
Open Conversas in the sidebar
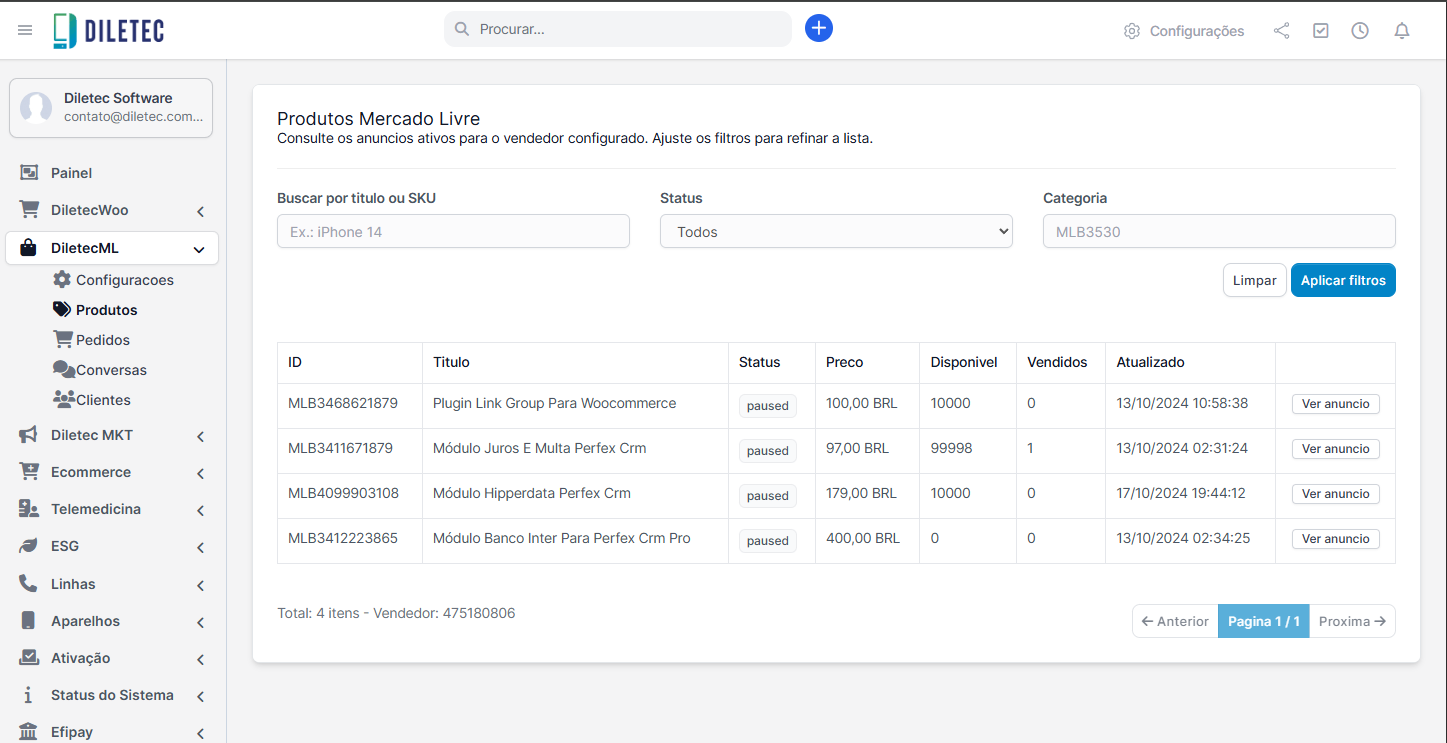[111, 370]
